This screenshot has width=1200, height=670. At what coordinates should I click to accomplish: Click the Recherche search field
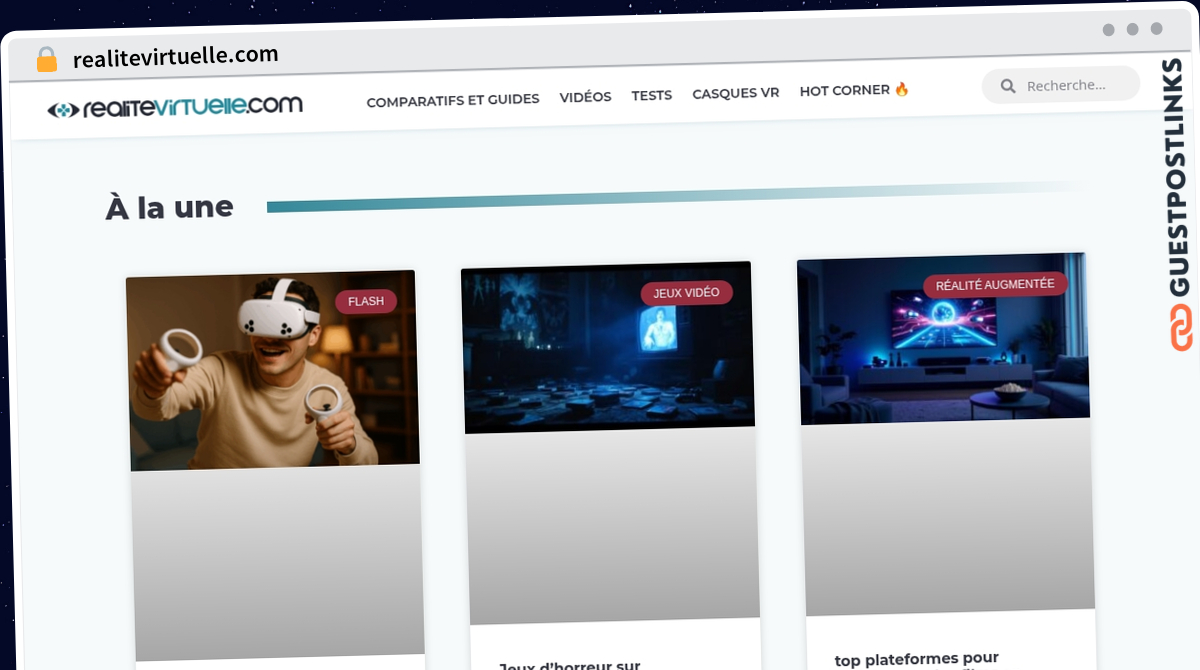[1061, 85]
